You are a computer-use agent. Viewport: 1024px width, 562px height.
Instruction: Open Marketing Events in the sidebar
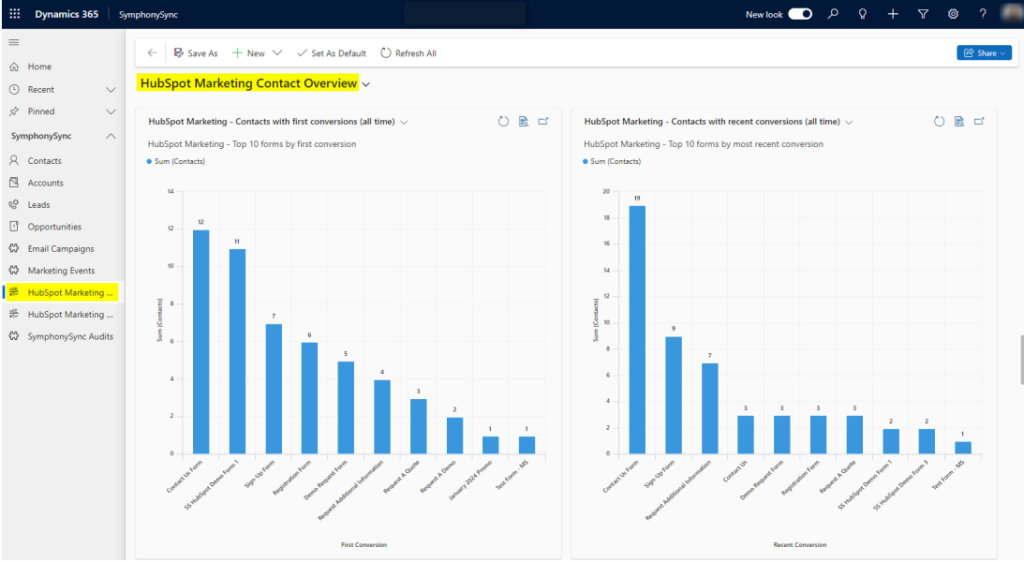(63, 270)
